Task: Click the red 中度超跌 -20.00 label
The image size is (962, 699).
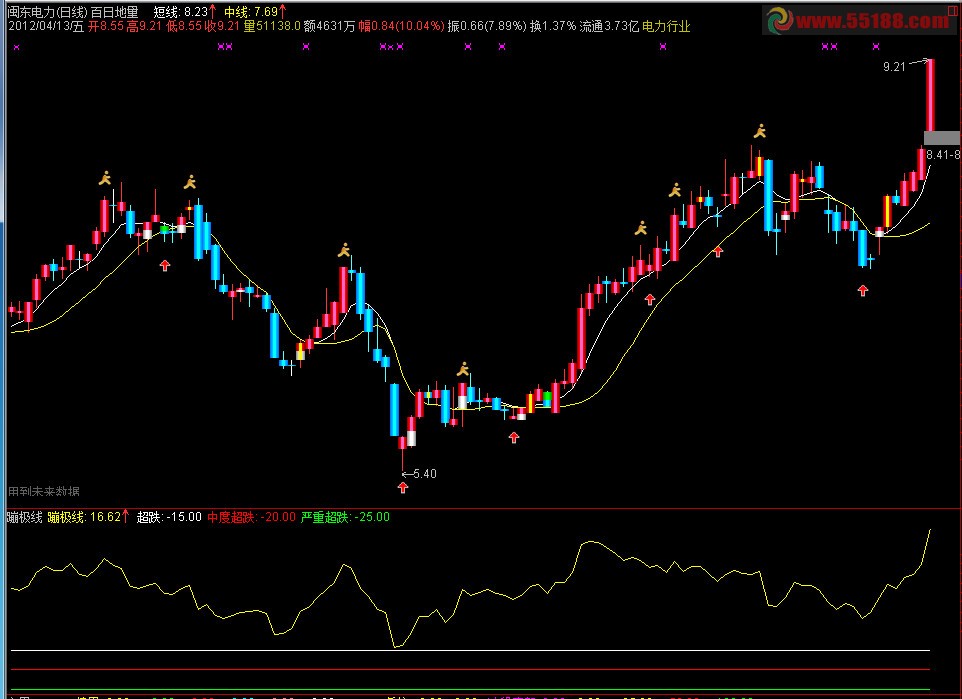Action: tap(251, 517)
